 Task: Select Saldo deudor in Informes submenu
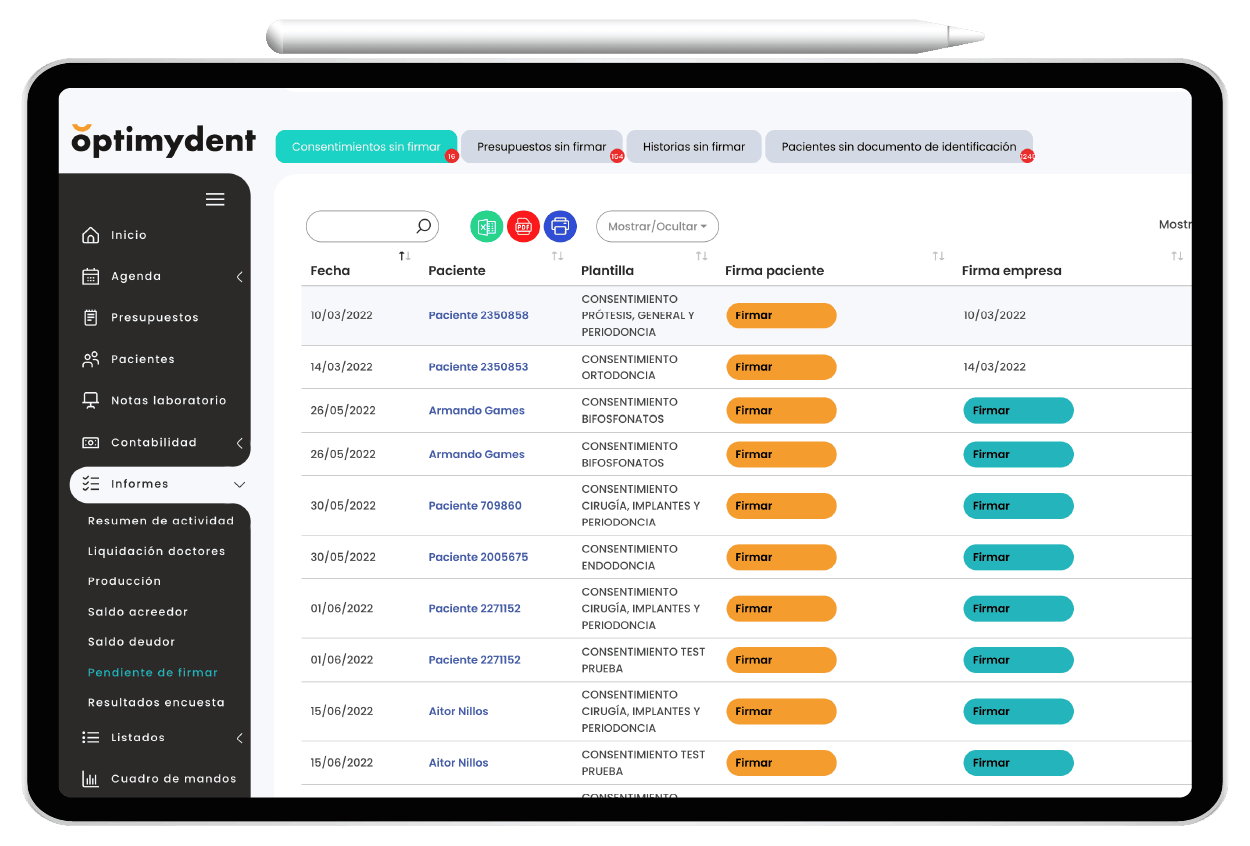pyautogui.click(x=131, y=642)
